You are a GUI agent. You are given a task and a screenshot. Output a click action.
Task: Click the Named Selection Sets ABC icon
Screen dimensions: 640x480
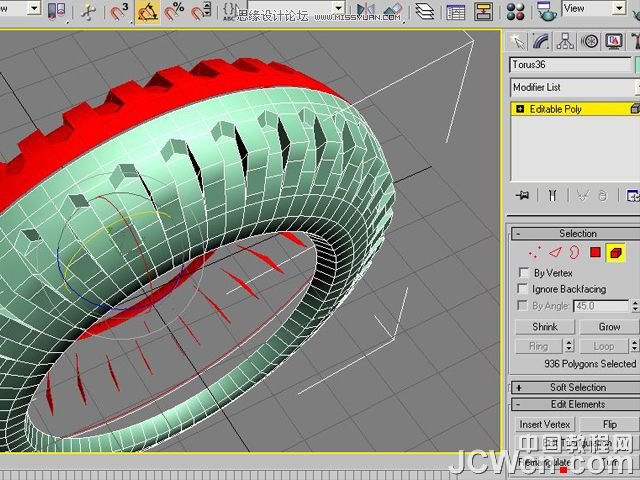[229, 12]
